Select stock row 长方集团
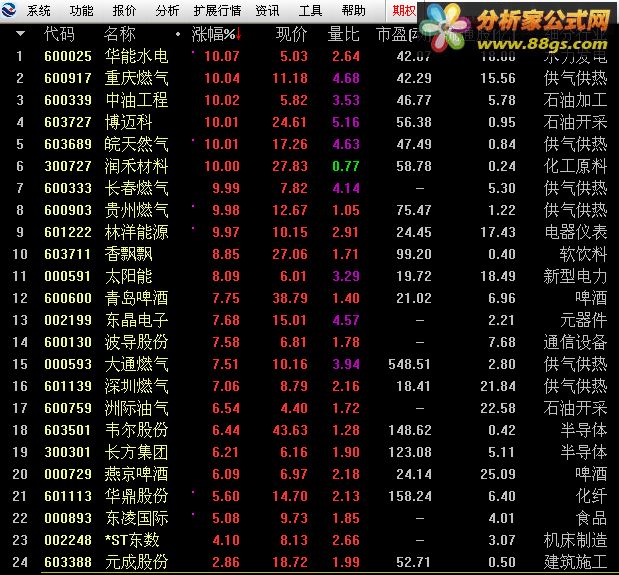 pos(310,452)
